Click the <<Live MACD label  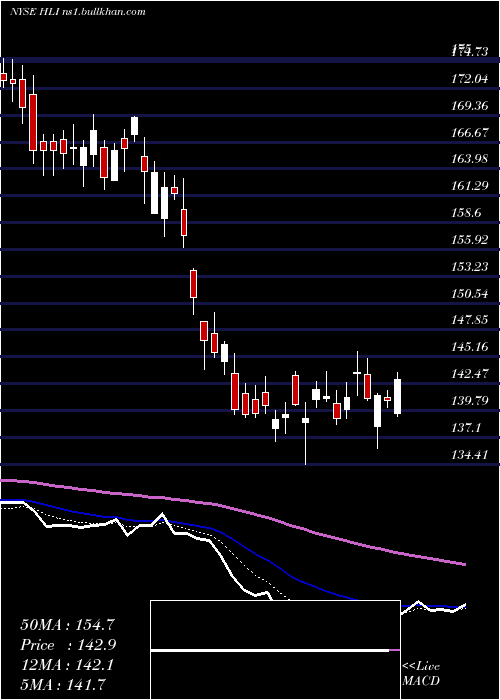tap(421, 674)
